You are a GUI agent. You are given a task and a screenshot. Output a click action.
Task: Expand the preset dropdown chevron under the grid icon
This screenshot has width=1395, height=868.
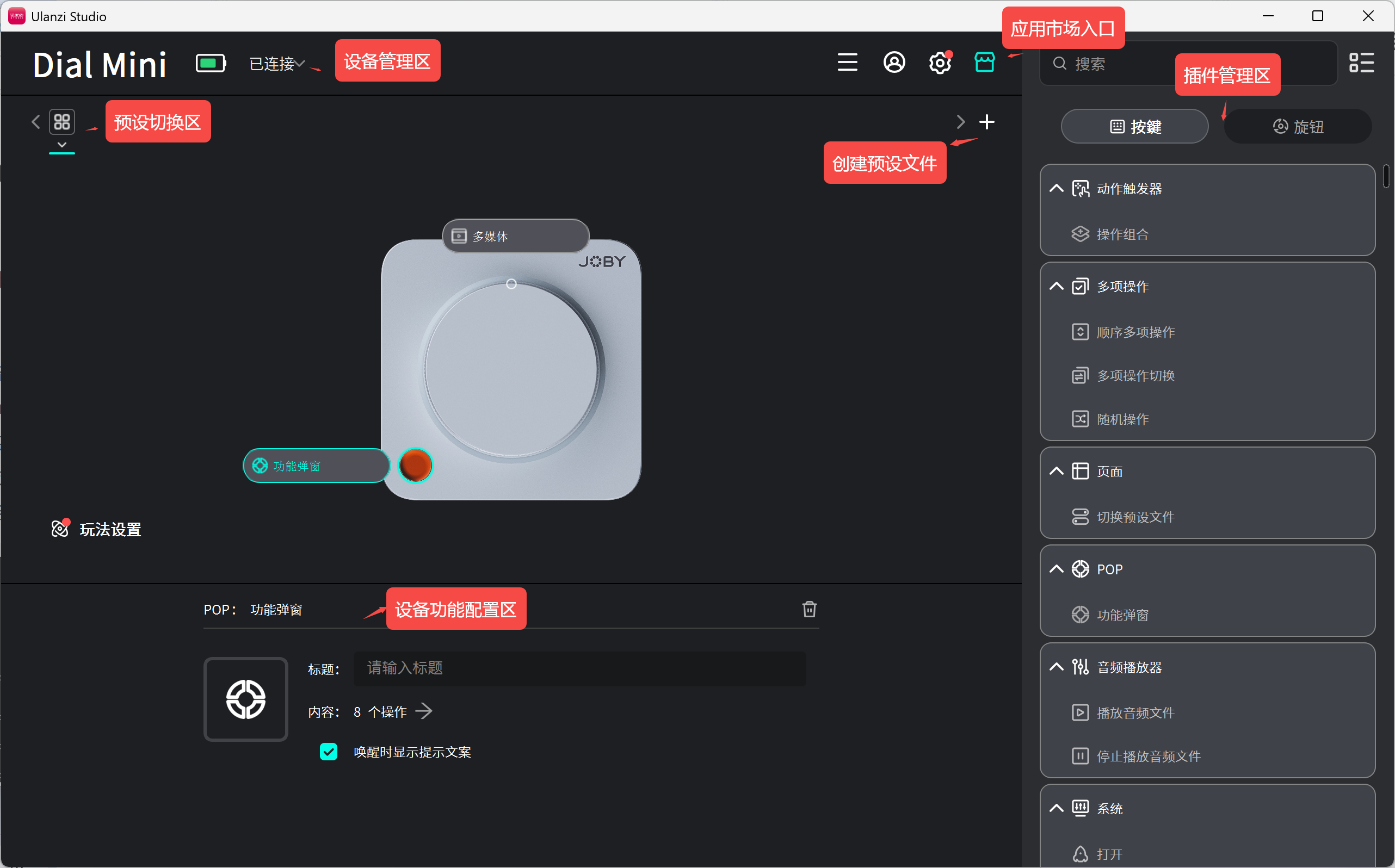(62, 145)
